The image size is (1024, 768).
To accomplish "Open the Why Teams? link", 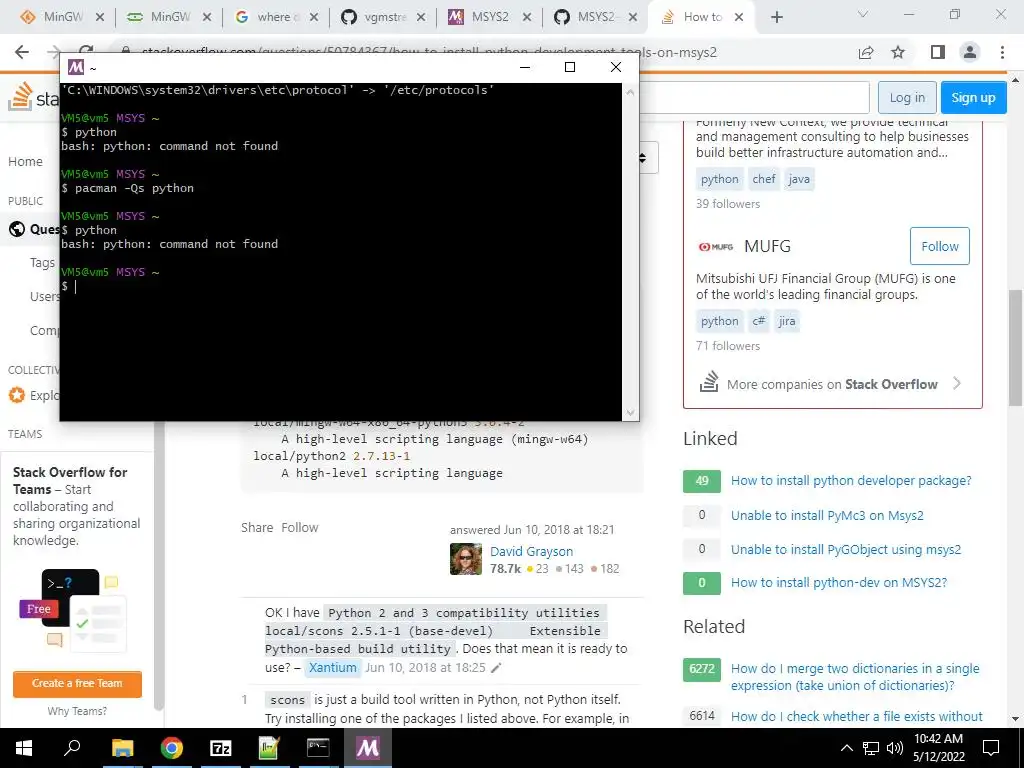I will click(x=77, y=711).
